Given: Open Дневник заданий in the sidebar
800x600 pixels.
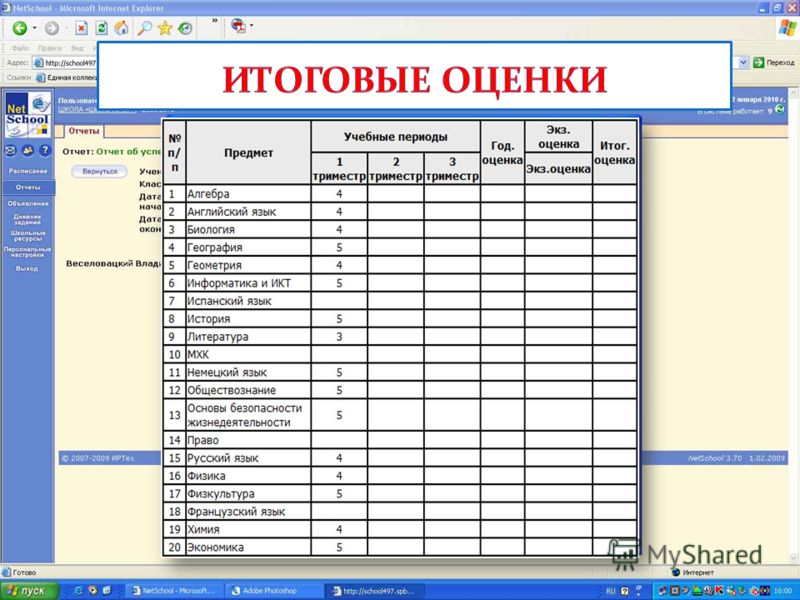Looking at the screenshot, I should pos(28,219).
